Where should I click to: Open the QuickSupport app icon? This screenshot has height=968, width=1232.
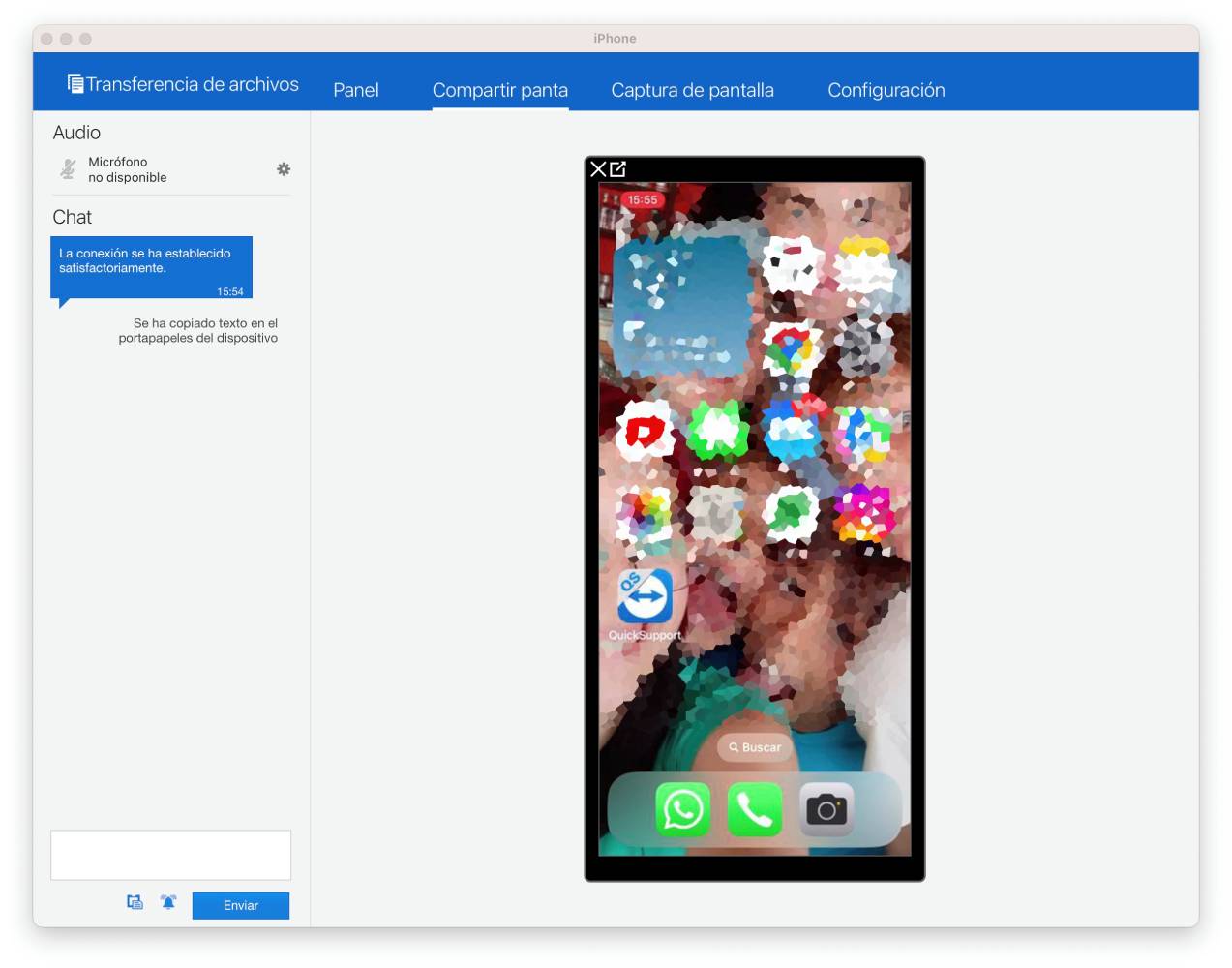(x=645, y=596)
